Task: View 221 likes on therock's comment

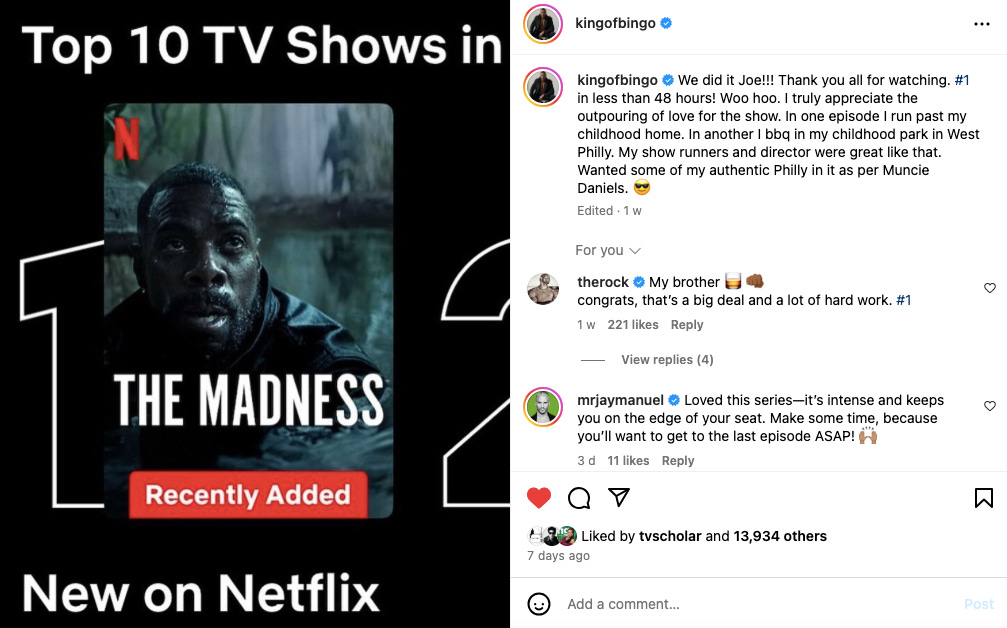Action: click(633, 325)
